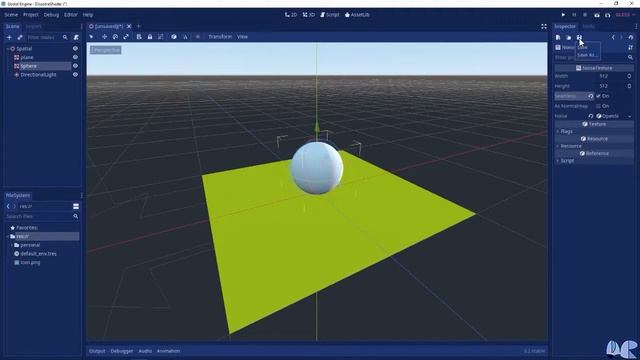Open the Help menu

88,15
